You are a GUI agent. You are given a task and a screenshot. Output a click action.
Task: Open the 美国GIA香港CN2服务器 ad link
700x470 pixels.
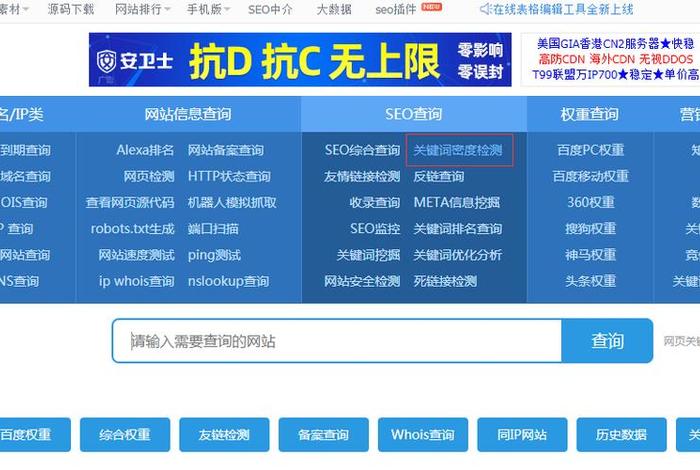pyautogui.click(x=616, y=43)
